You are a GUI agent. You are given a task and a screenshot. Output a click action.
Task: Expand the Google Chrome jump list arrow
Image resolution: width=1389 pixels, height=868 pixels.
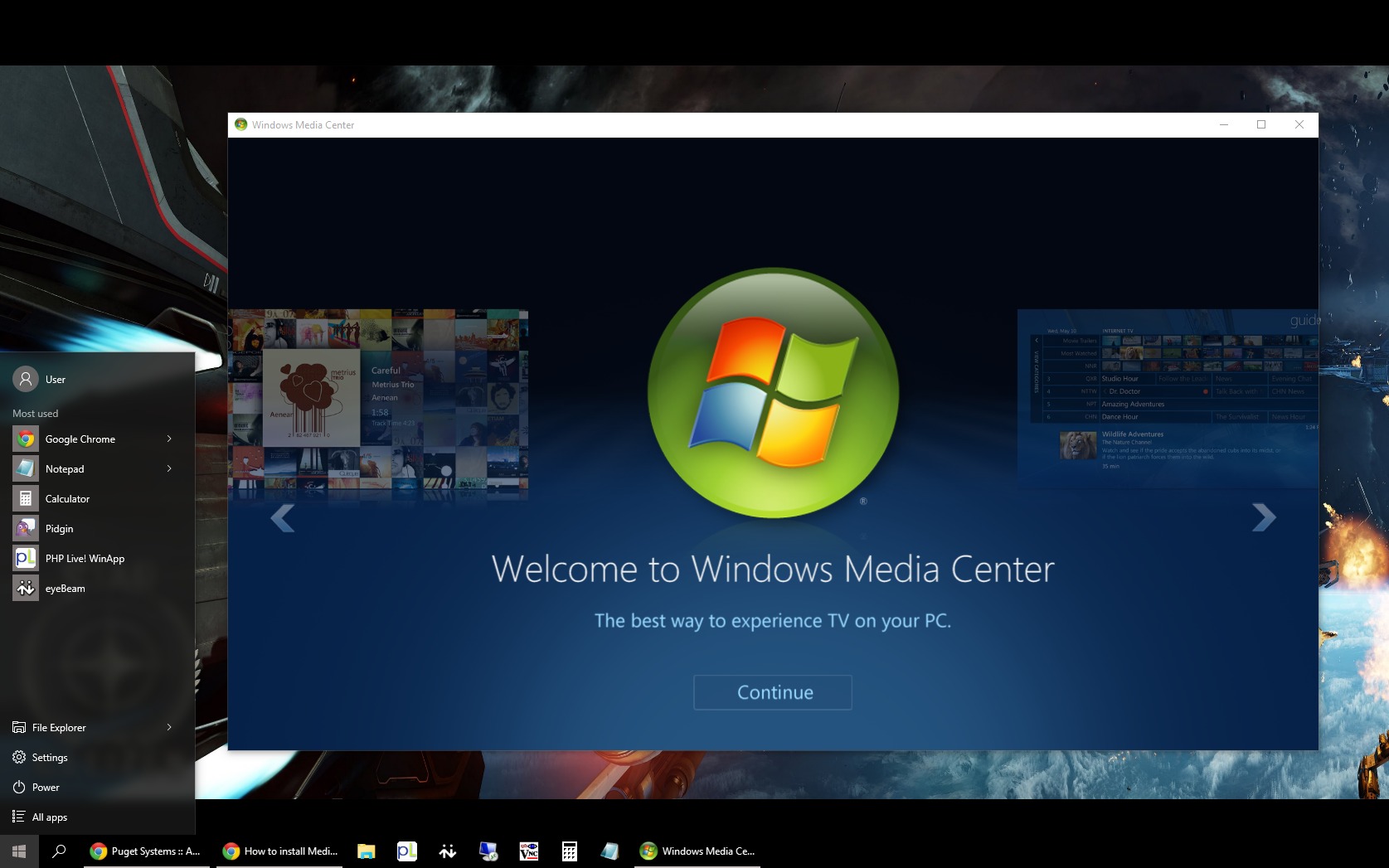click(169, 439)
